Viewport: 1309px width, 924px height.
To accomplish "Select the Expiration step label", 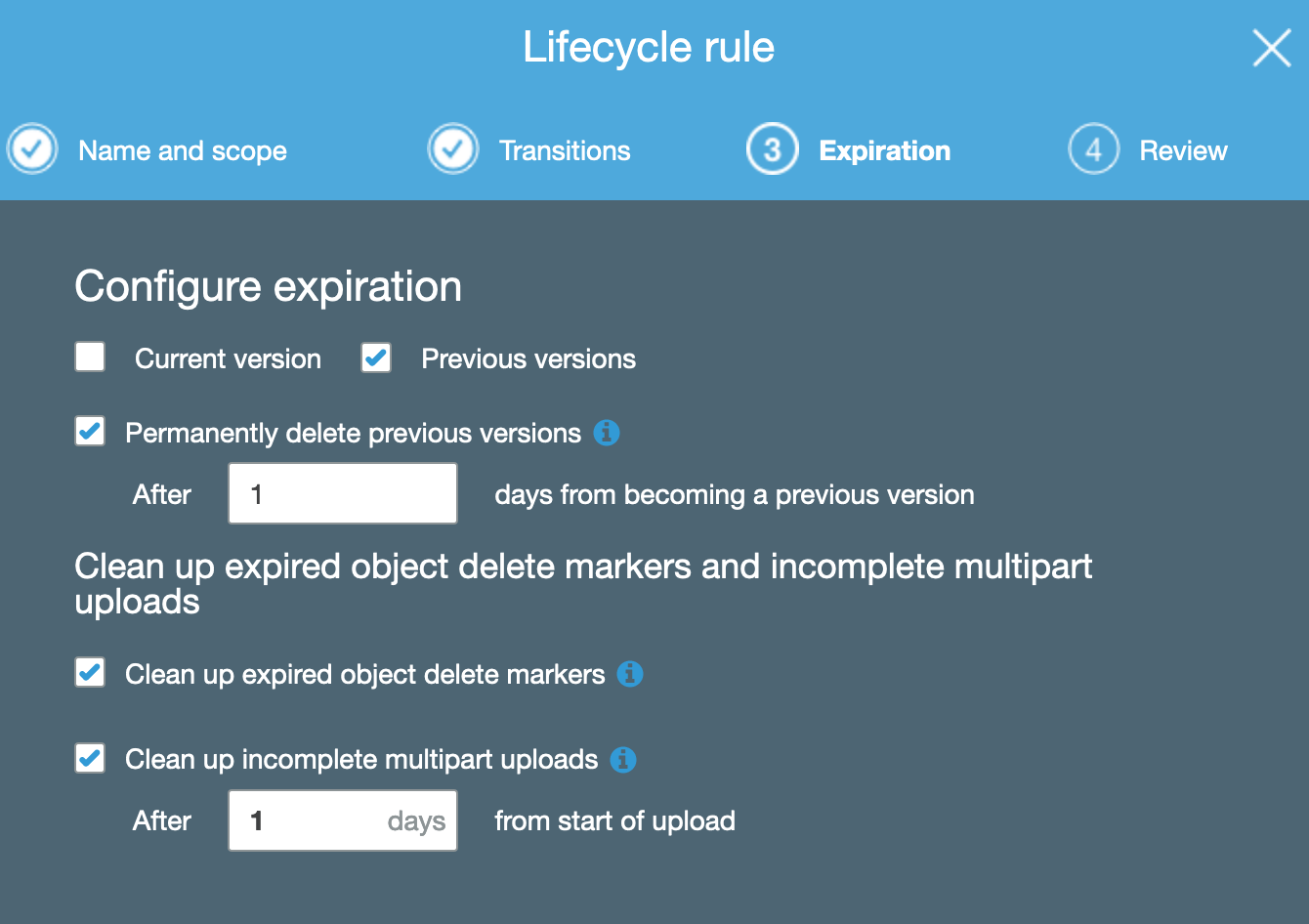I will (x=884, y=150).
